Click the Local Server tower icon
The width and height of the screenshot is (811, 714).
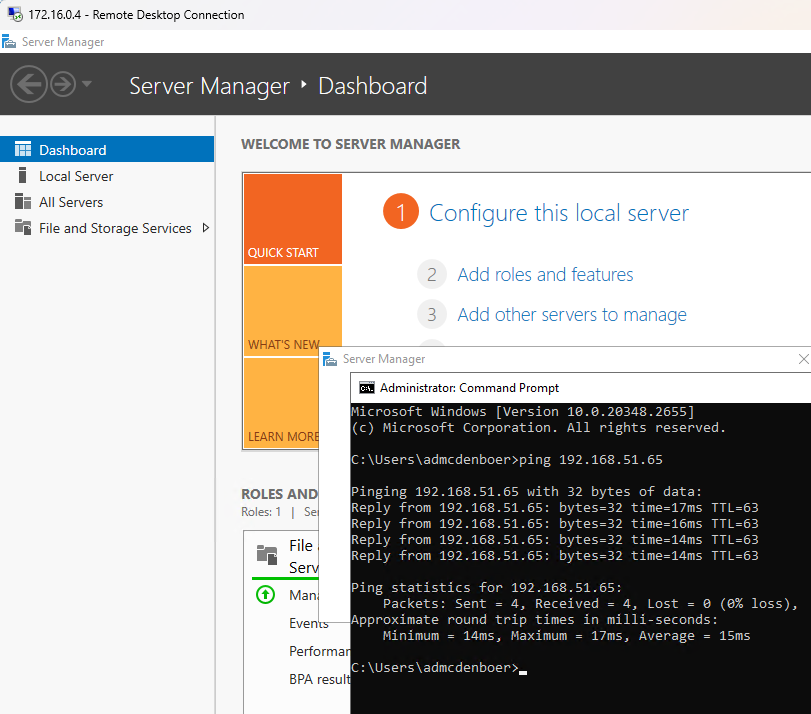coord(22,175)
